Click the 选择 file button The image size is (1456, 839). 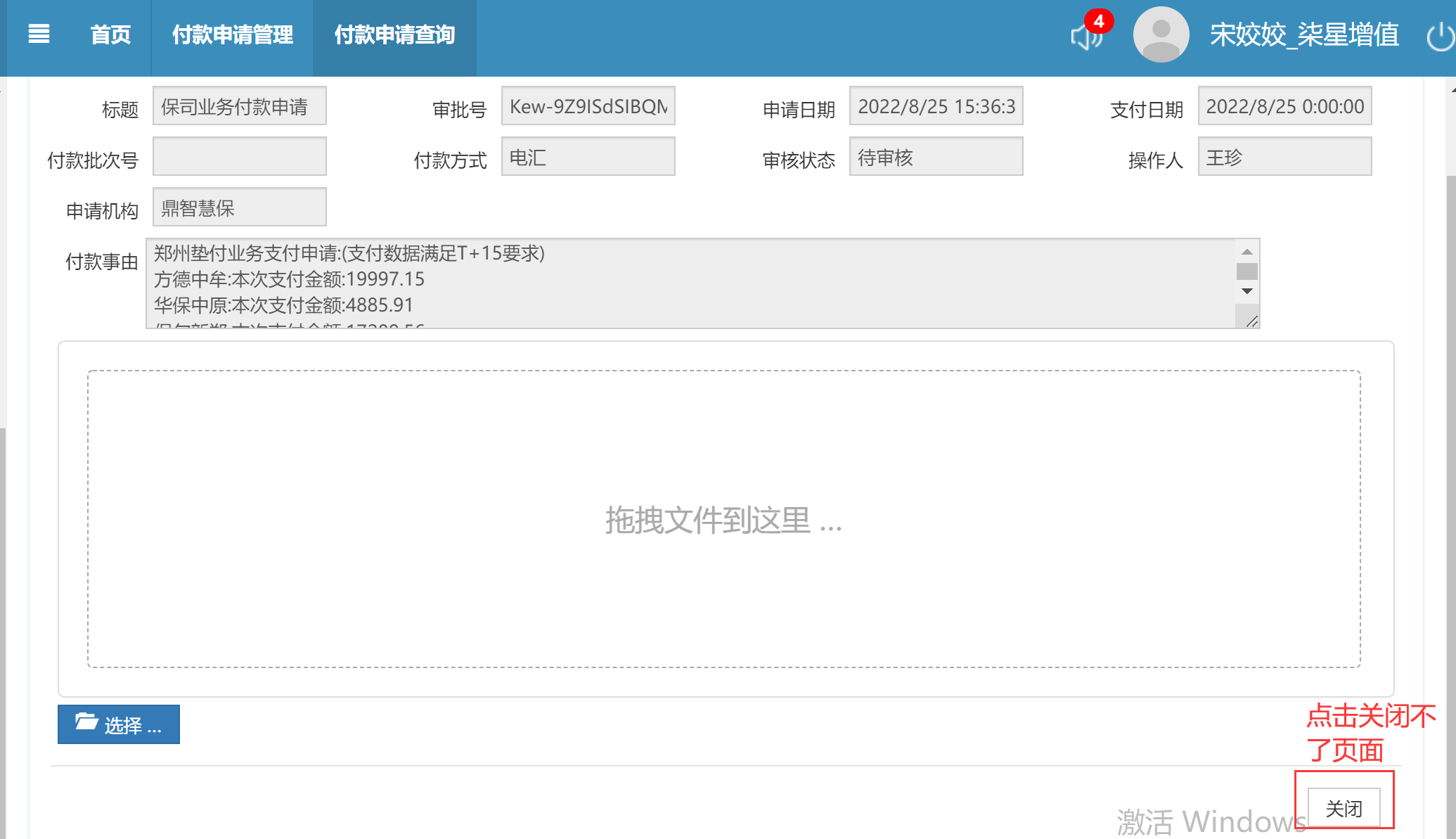tap(119, 724)
